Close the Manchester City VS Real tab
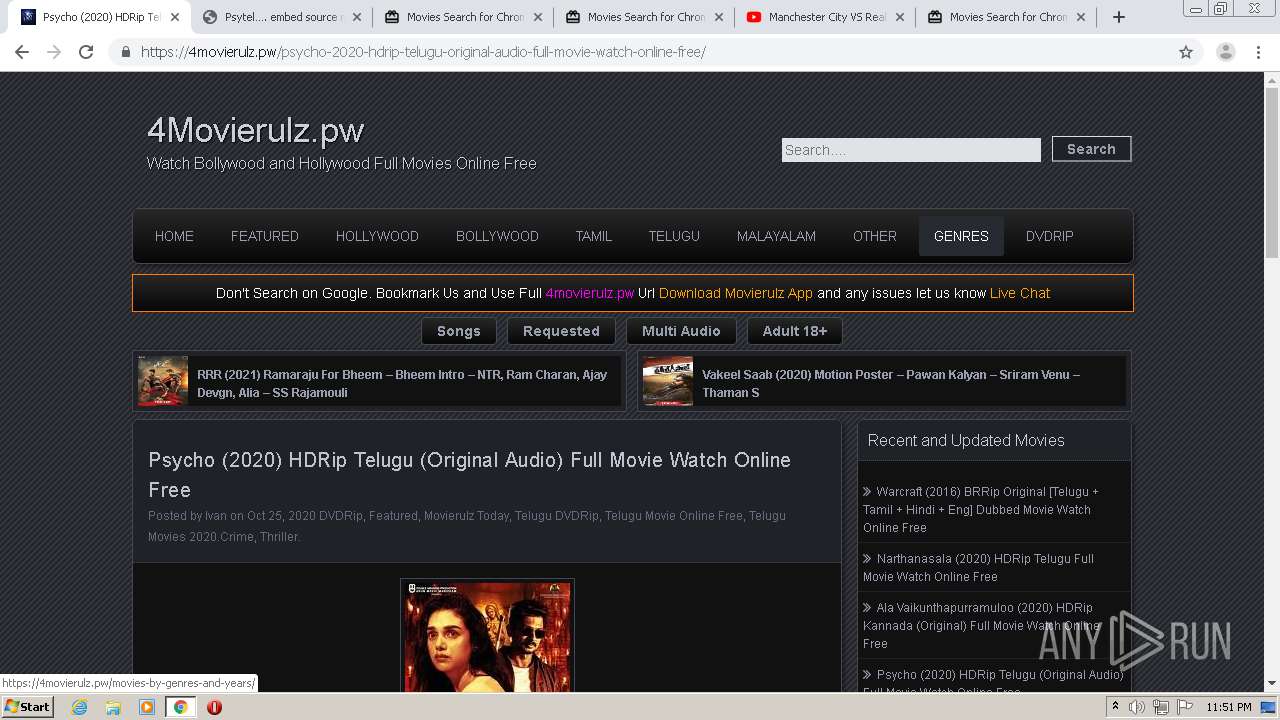Screen dimensions: 1280x720 point(899,17)
